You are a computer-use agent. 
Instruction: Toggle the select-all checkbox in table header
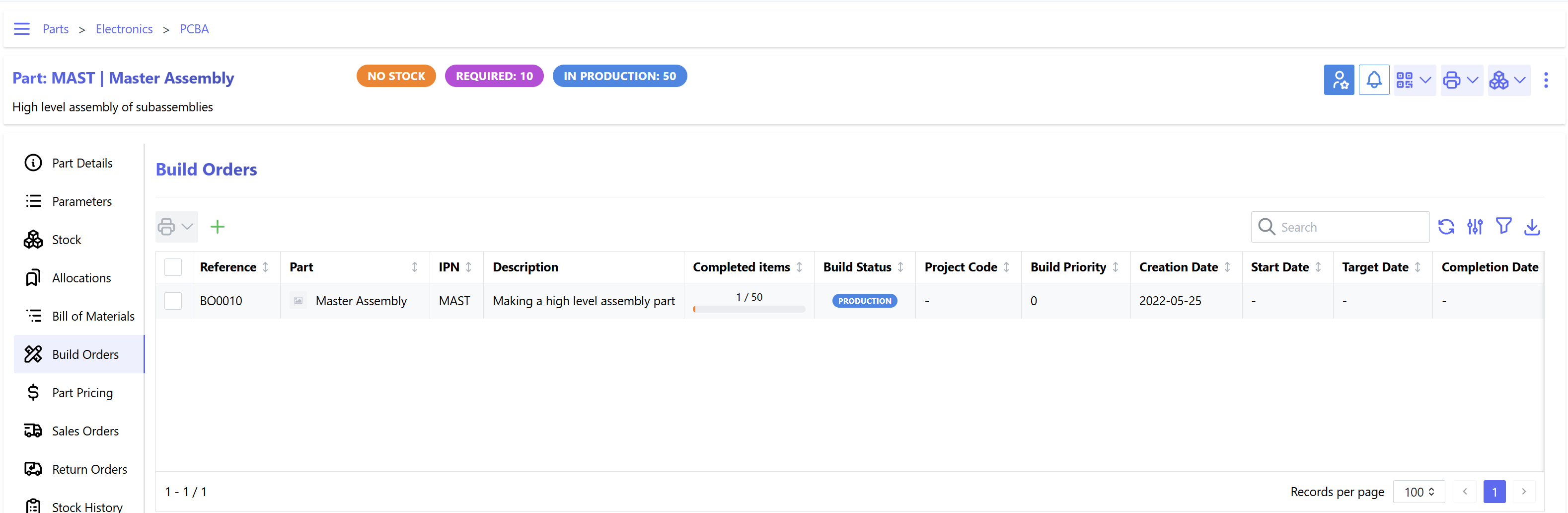(x=173, y=267)
